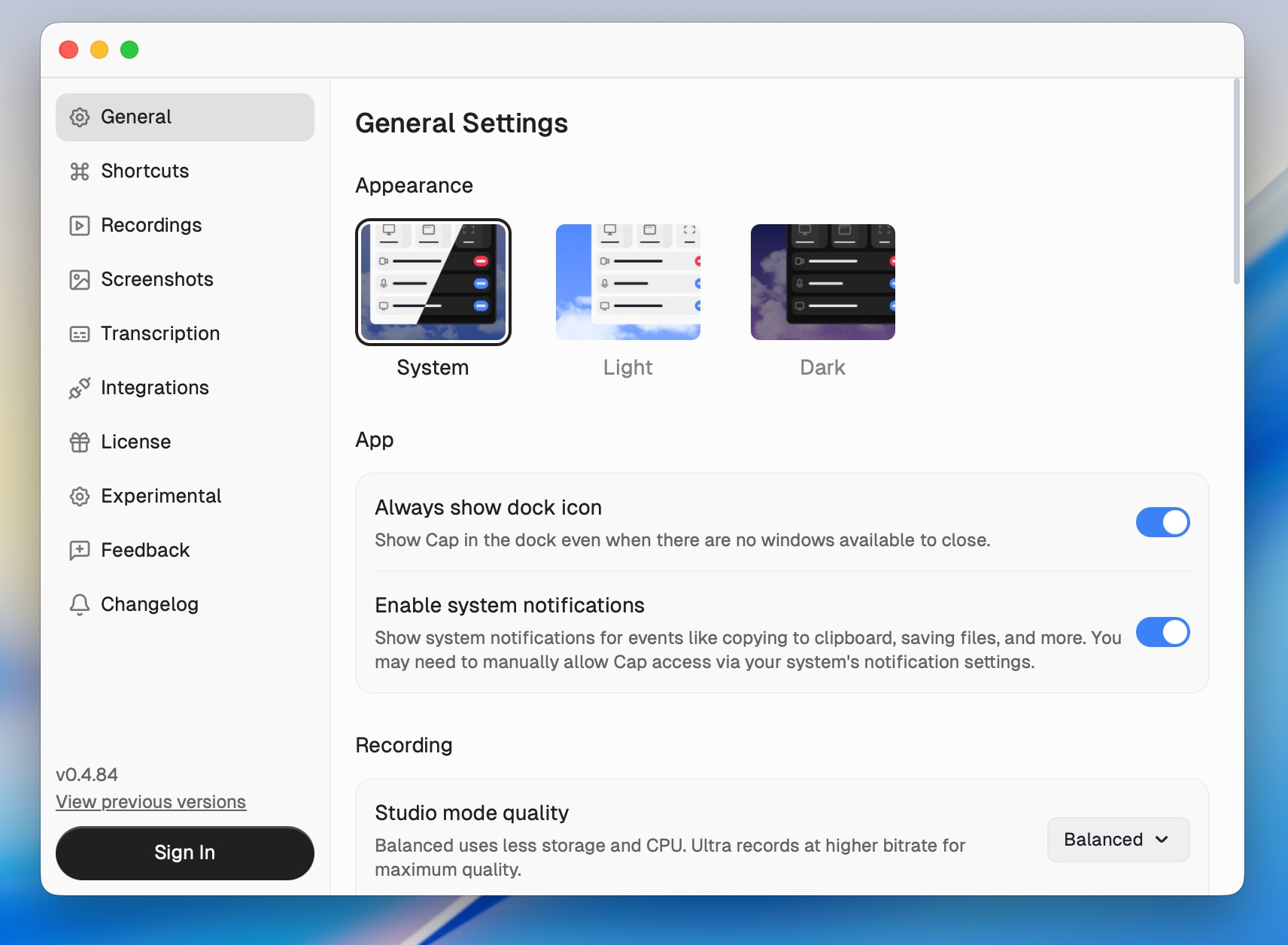Screen dimensions: 1288x945
Task: Choose the Dark appearance thumbnail
Action: pos(823,282)
